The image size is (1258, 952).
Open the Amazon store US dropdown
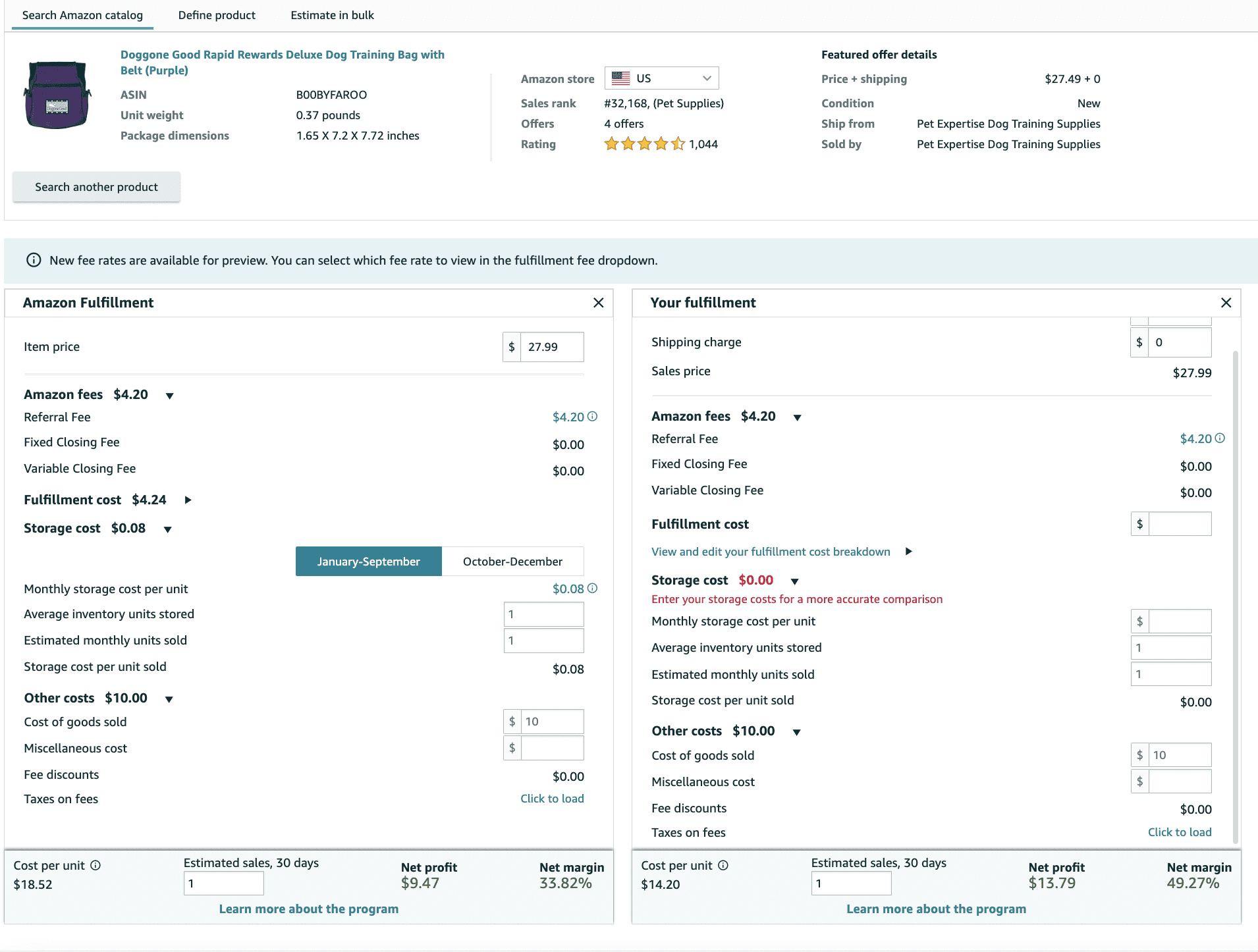pos(661,78)
